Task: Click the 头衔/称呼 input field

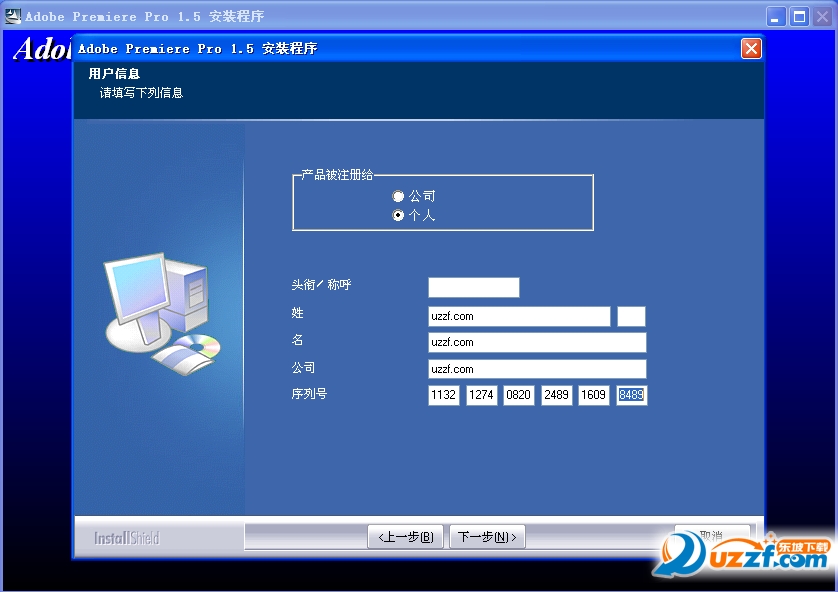Action: [474, 287]
